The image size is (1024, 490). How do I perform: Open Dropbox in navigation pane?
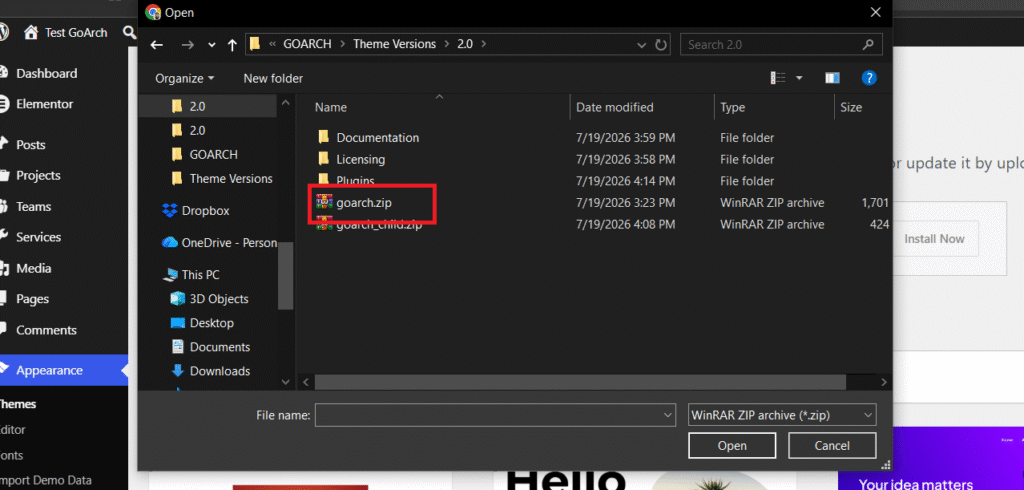[x=205, y=211]
